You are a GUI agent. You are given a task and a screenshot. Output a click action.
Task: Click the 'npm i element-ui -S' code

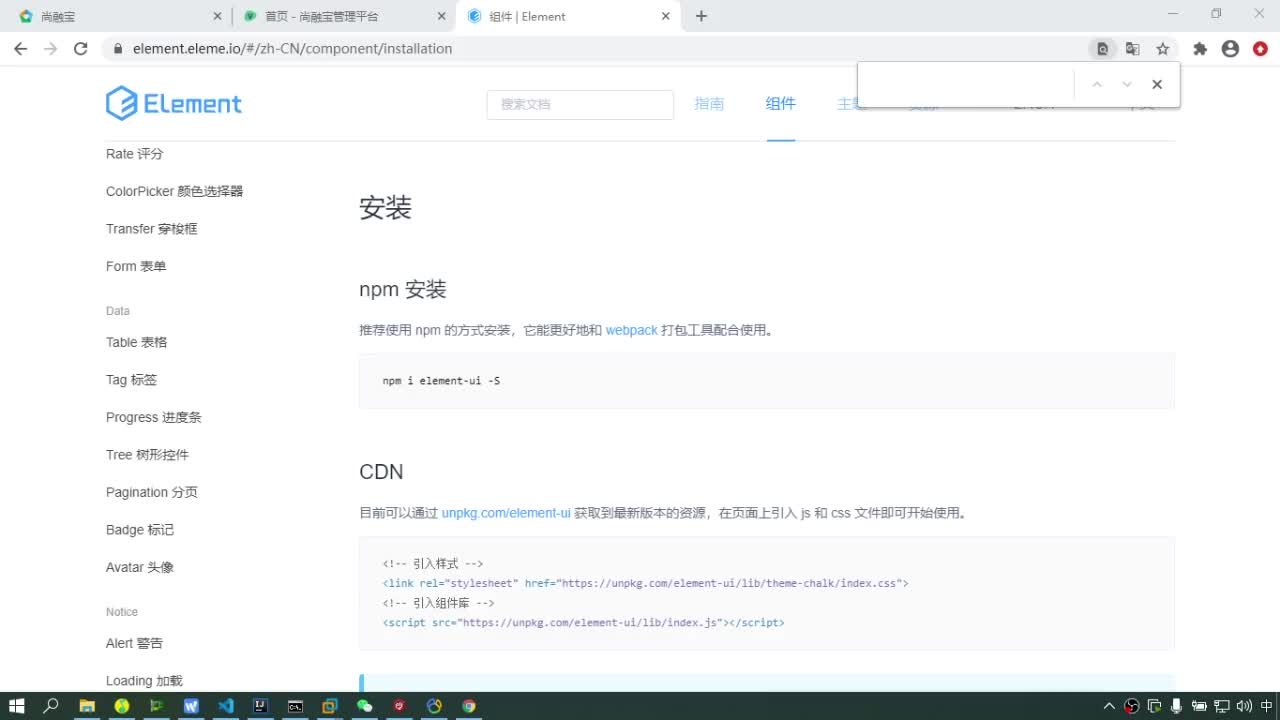[441, 381]
